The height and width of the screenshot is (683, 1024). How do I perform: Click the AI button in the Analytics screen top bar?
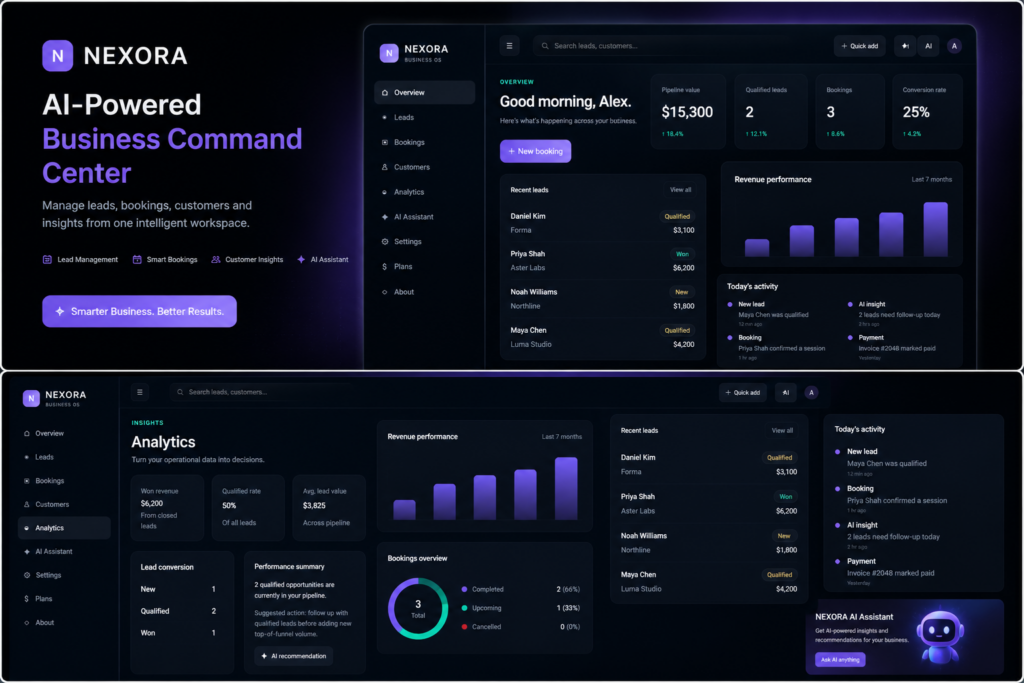coord(786,392)
